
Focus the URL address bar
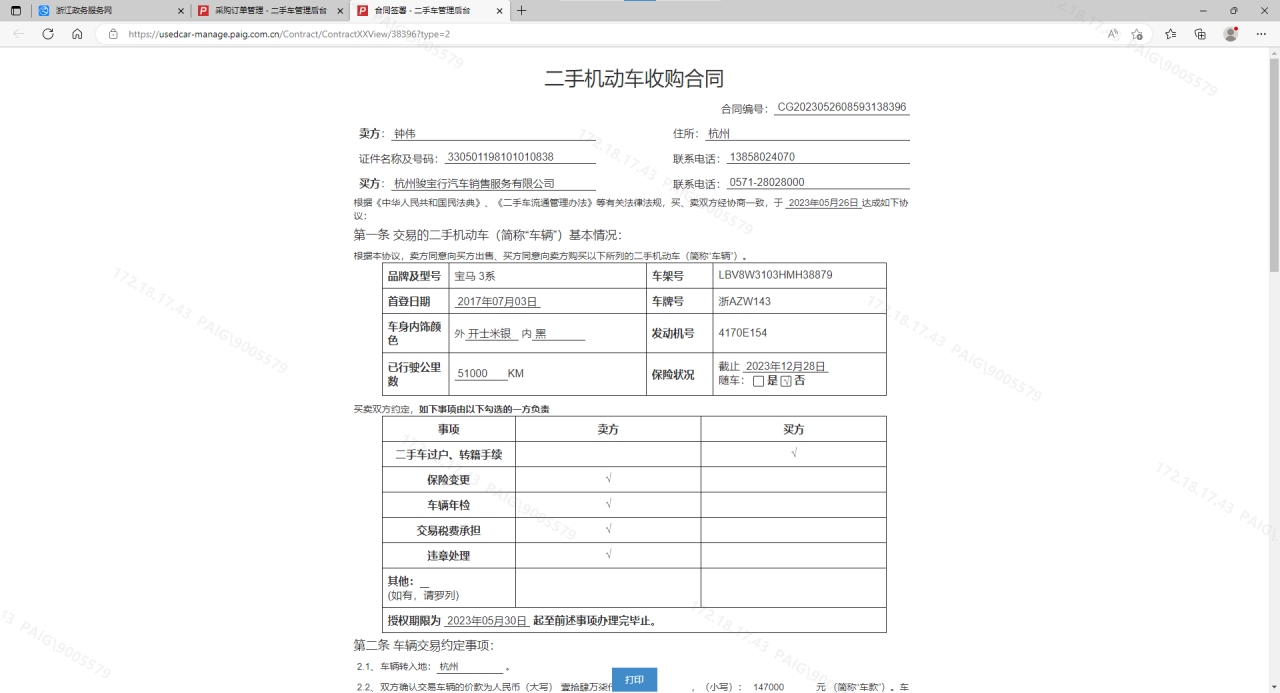(600, 33)
